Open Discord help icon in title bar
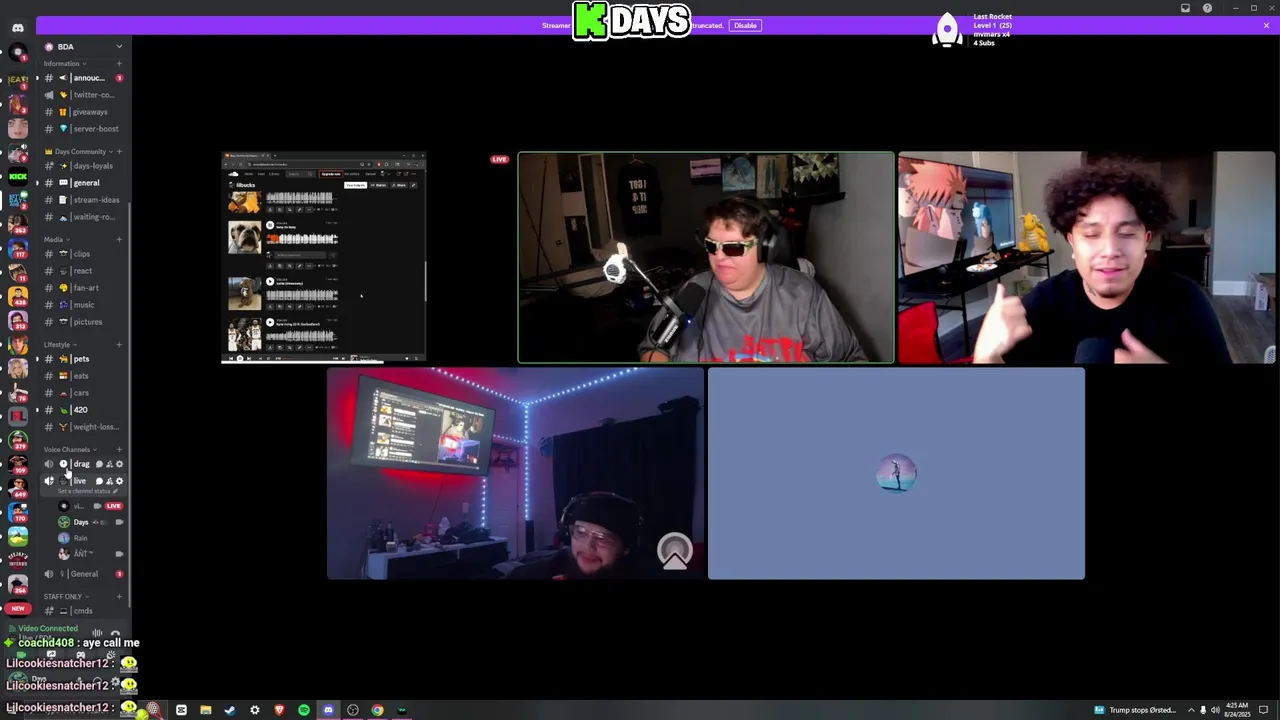This screenshot has width=1280, height=720. coord(1207,8)
